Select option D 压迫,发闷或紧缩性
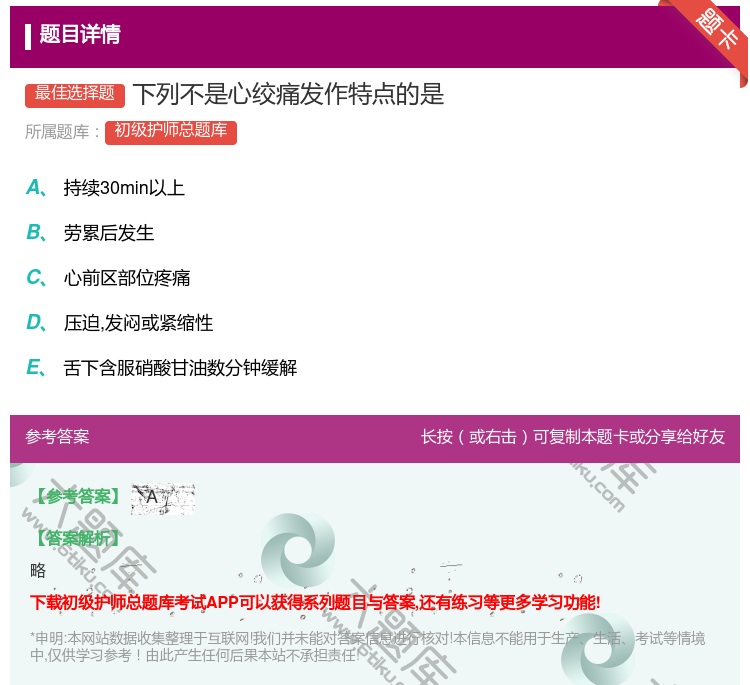This screenshot has width=750, height=685. pos(120,323)
